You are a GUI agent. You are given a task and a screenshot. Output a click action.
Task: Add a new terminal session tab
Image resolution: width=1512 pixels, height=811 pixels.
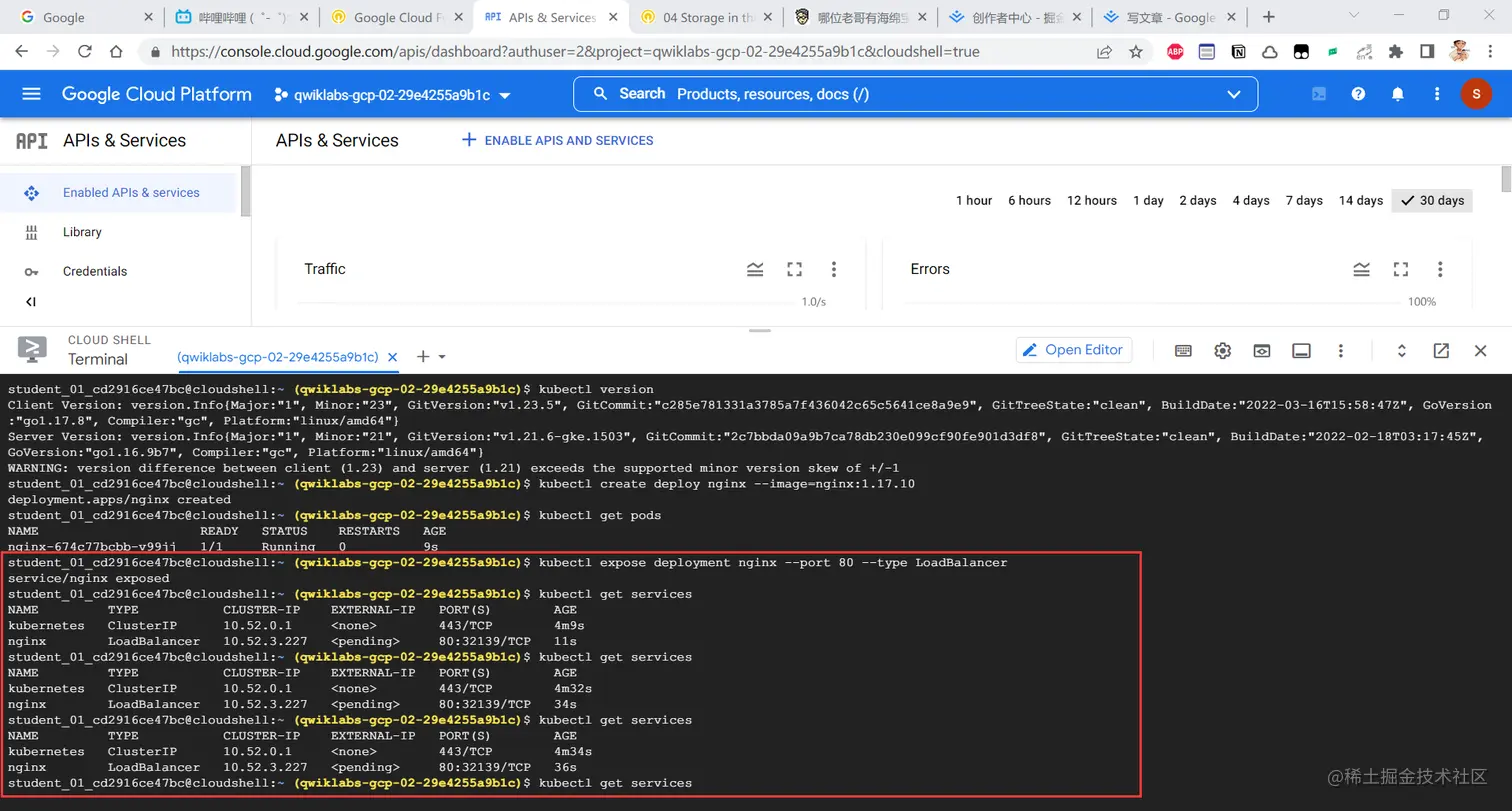click(x=422, y=357)
